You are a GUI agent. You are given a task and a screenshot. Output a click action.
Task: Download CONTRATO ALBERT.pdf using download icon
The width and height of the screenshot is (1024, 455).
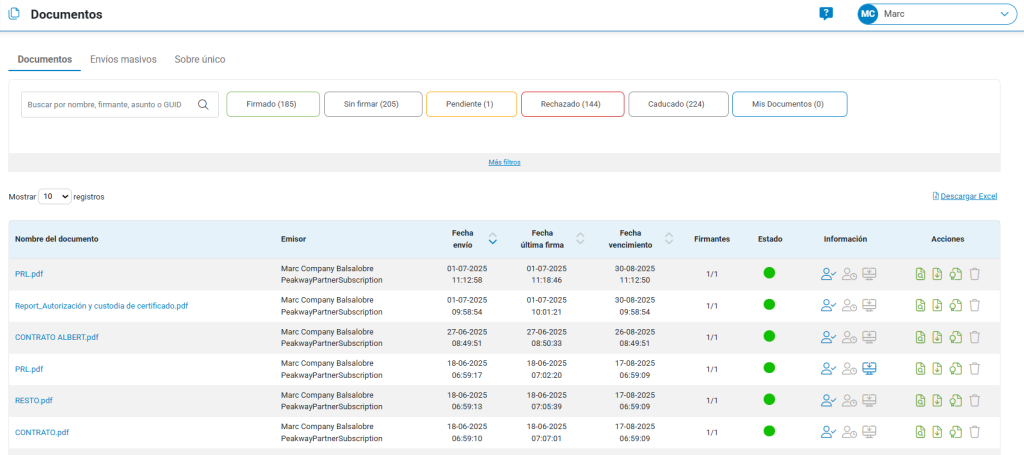point(937,337)
